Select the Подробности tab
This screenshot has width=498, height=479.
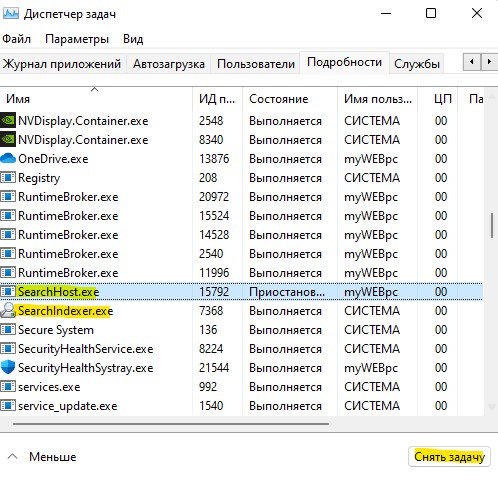point(344,62)
